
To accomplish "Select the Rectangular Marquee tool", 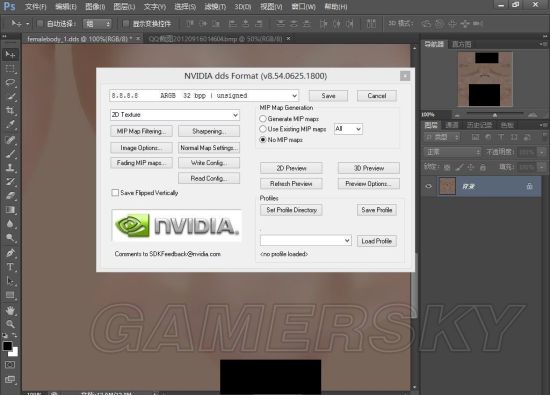I will pos(10,68).
